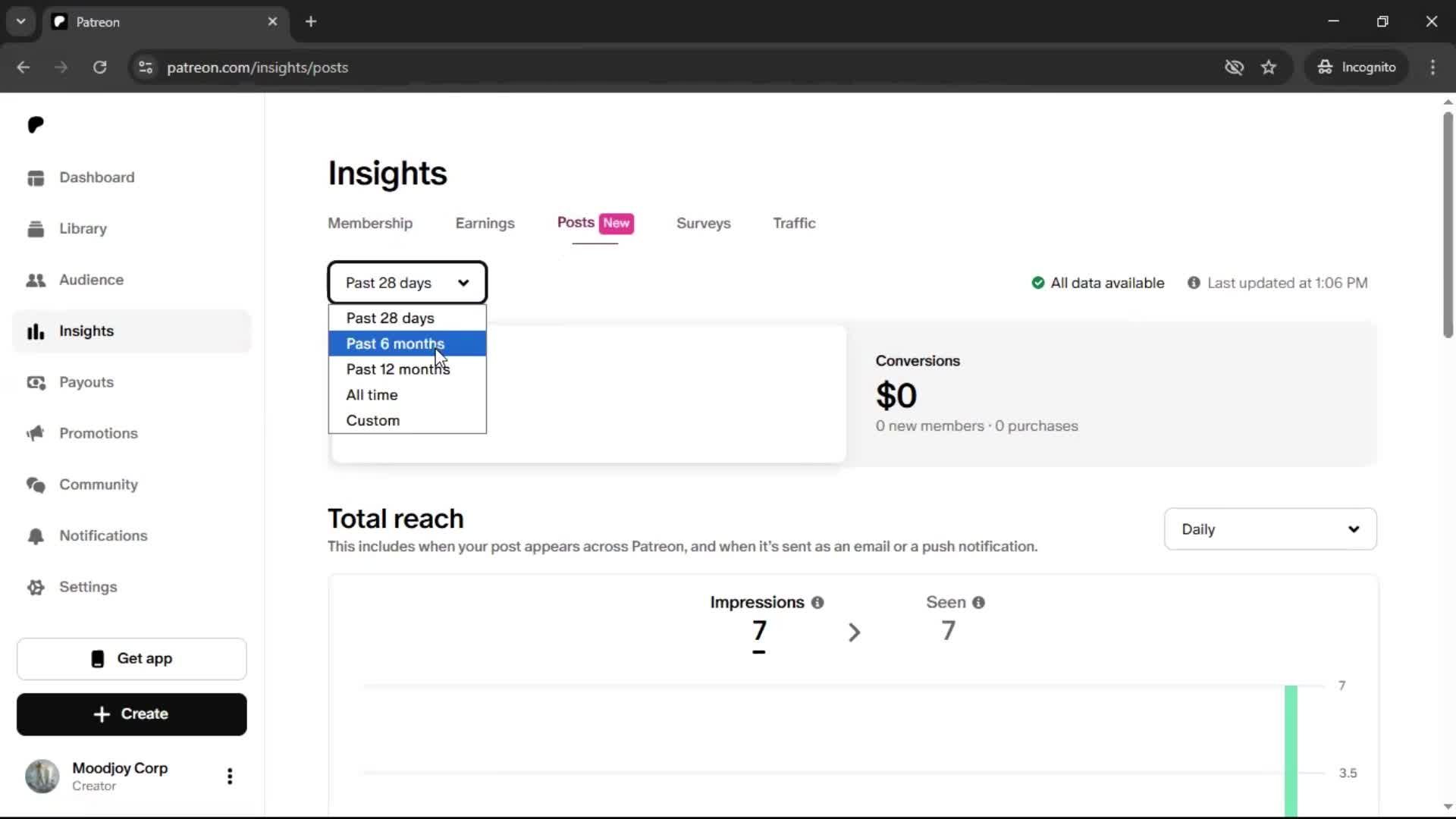Select the Posts tab
Image resolution: width=1456 pixels, height=819 pixels.
point(576,223)
